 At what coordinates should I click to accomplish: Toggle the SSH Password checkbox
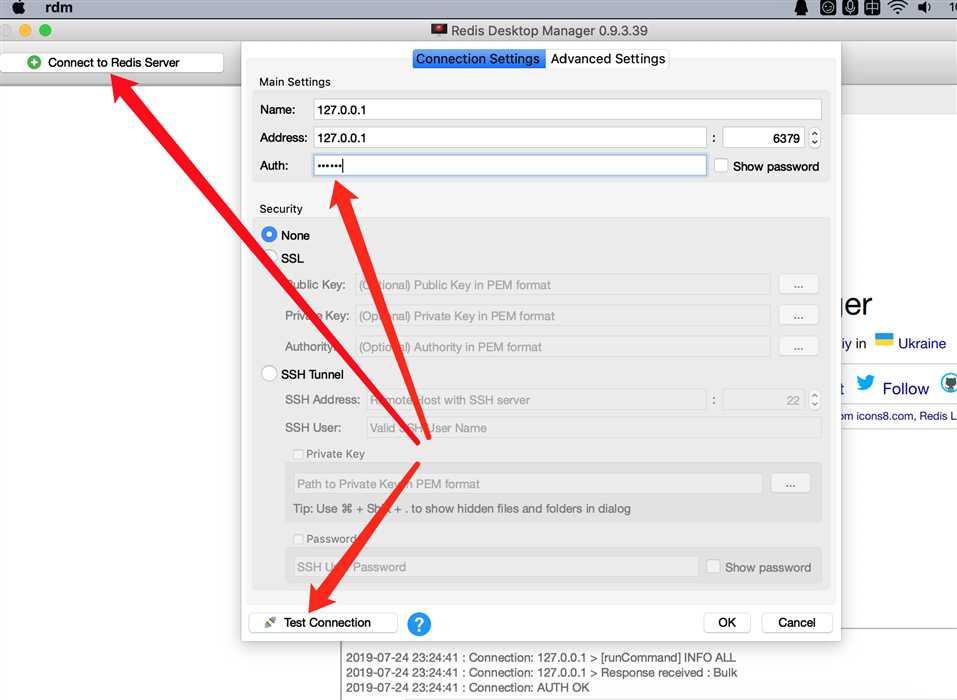[x=298, y=539]
